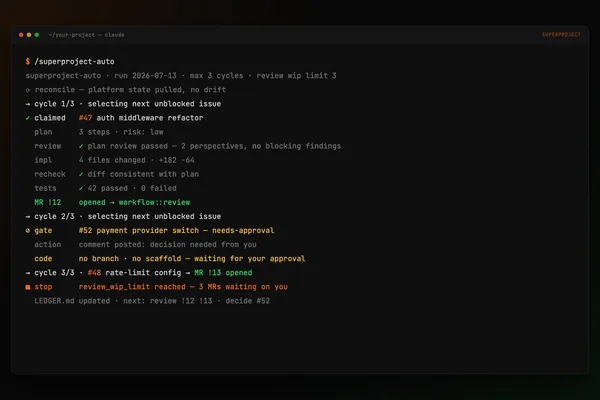The width and height of the screenshot is (600, 400).
Task: Click the green claimed checkmark
Action: click(x=28, y=118)
